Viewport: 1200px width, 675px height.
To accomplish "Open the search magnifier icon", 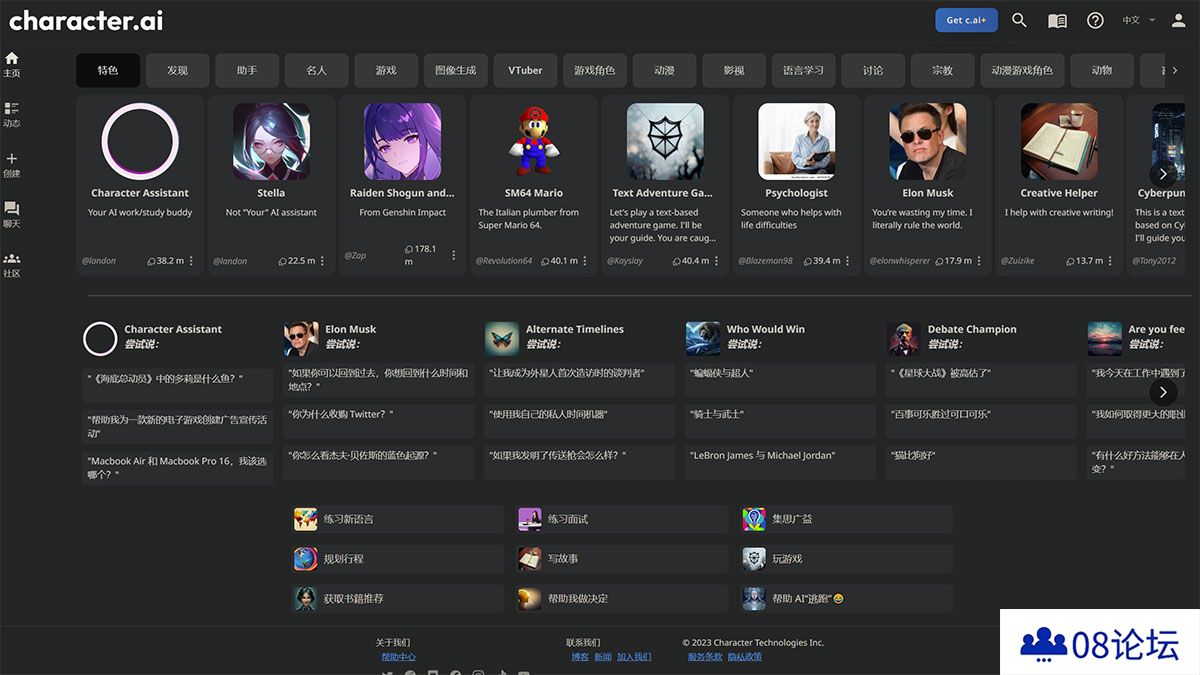I will click(1019, 20).
